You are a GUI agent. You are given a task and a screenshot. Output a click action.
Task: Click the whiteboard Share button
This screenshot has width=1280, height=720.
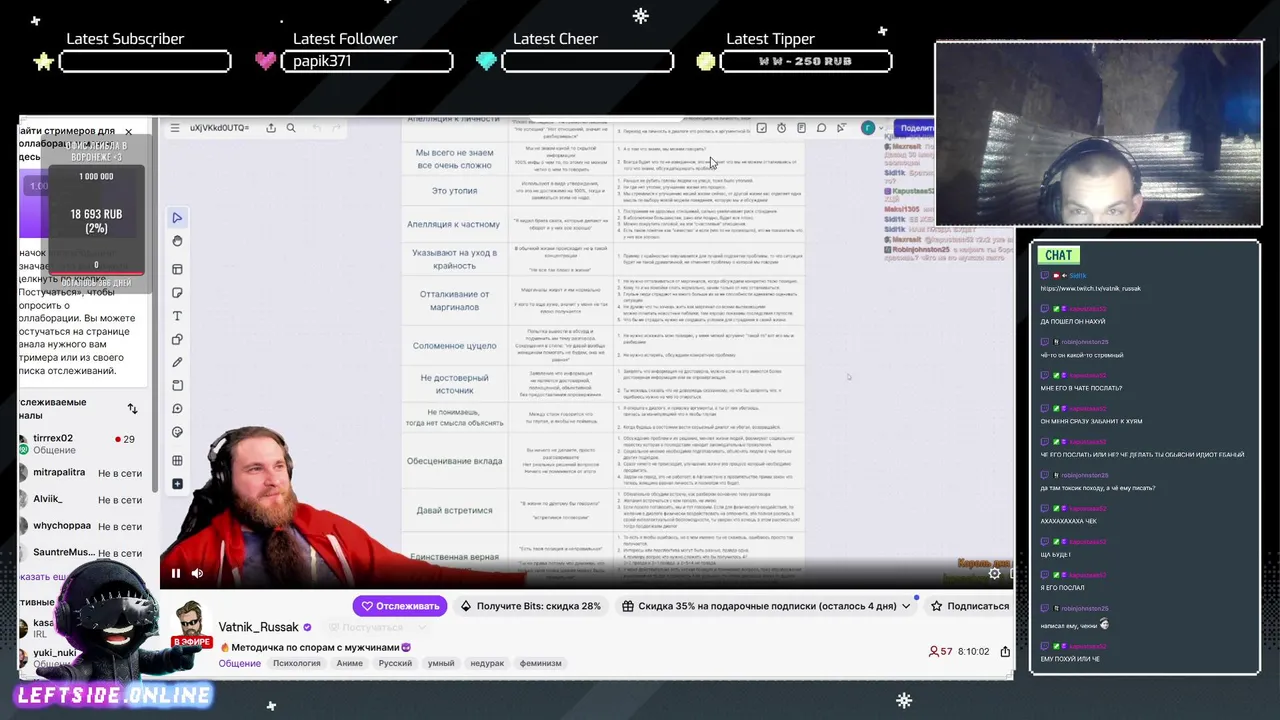click(915, 128)
